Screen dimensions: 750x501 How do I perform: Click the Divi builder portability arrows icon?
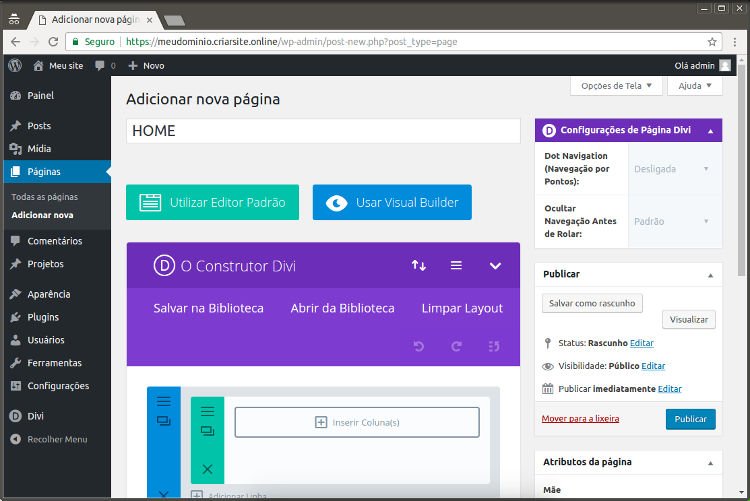418,266
